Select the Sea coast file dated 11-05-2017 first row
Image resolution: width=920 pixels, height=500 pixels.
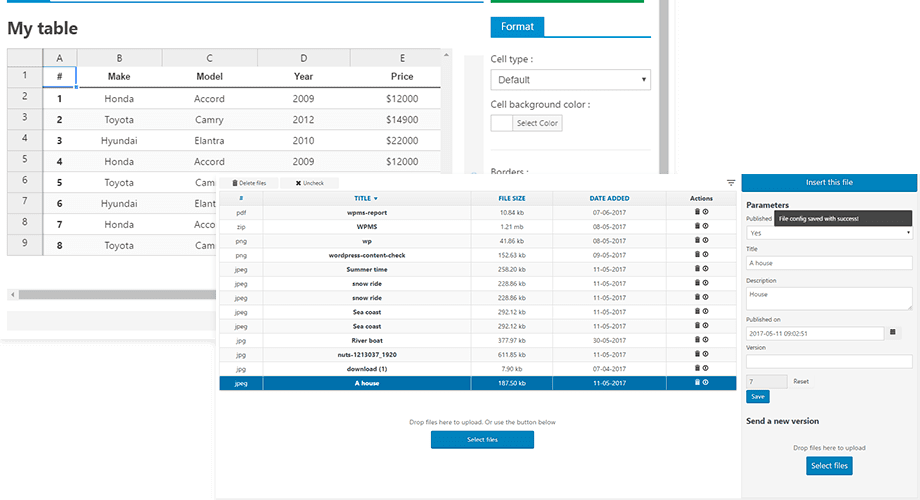pos(478,312)
